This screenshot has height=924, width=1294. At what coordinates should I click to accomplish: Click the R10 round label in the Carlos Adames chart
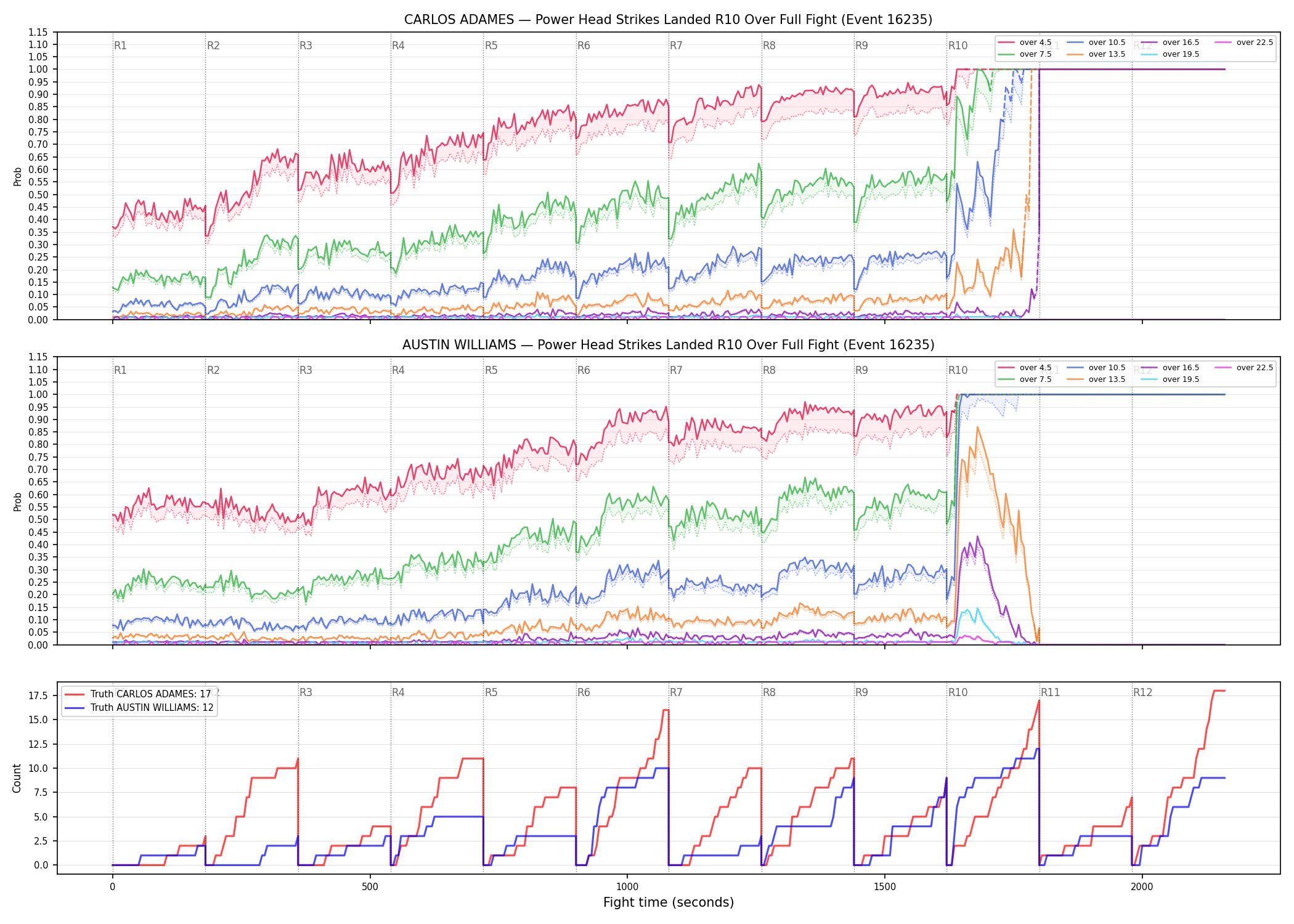(958, 46)
